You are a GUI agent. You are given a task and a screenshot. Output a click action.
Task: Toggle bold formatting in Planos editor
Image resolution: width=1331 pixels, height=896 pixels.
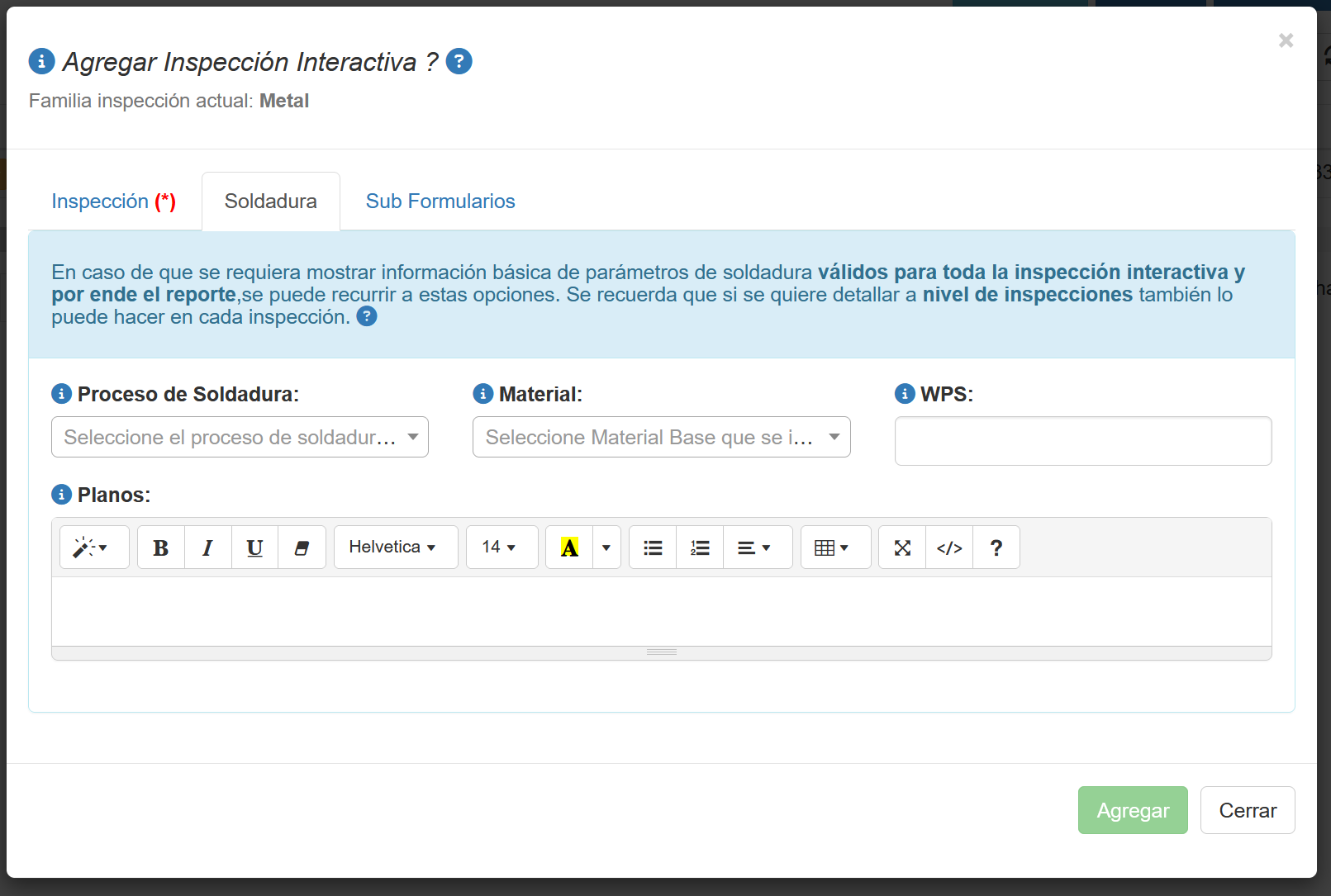[161, 548]
